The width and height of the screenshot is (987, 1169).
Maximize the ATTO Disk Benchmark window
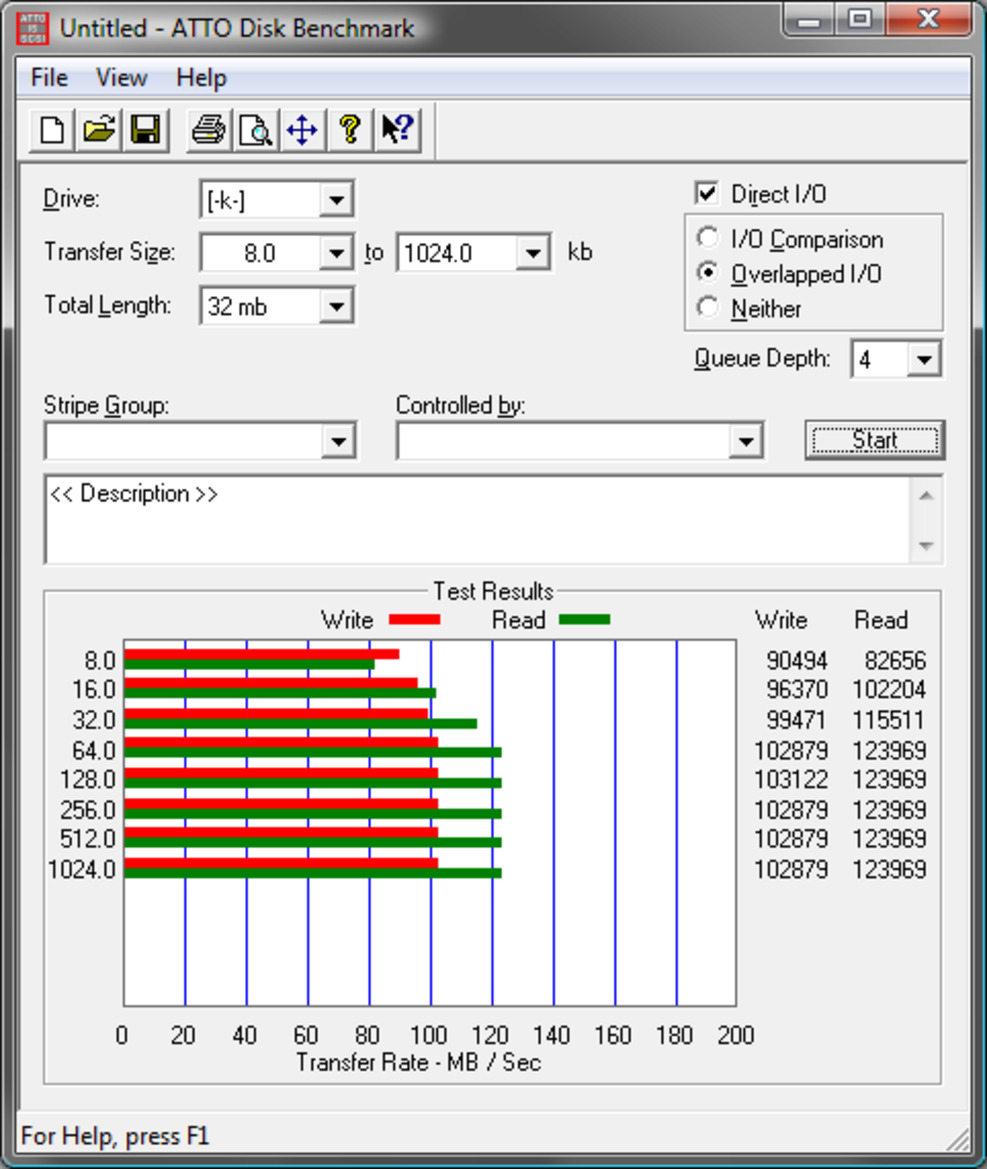coord(860,20)
